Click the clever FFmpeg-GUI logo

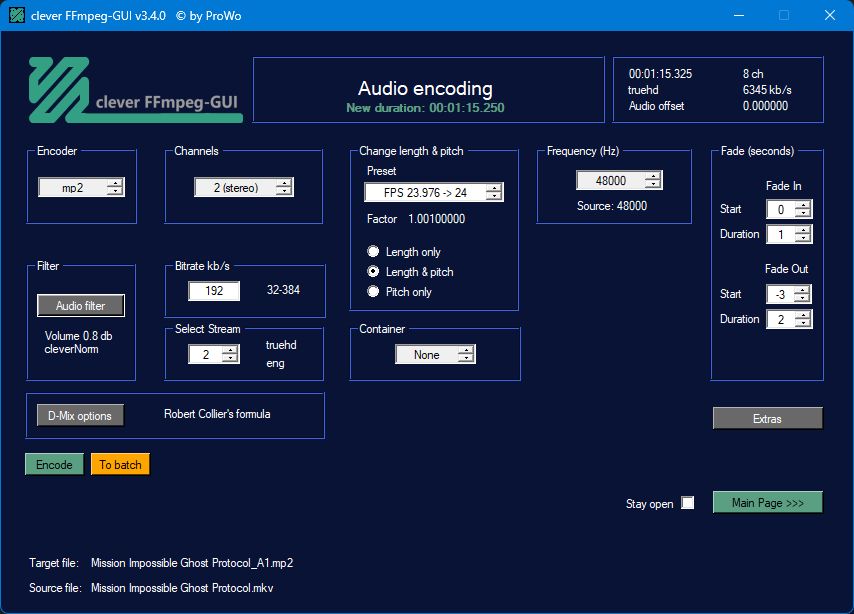pos(136,90)
